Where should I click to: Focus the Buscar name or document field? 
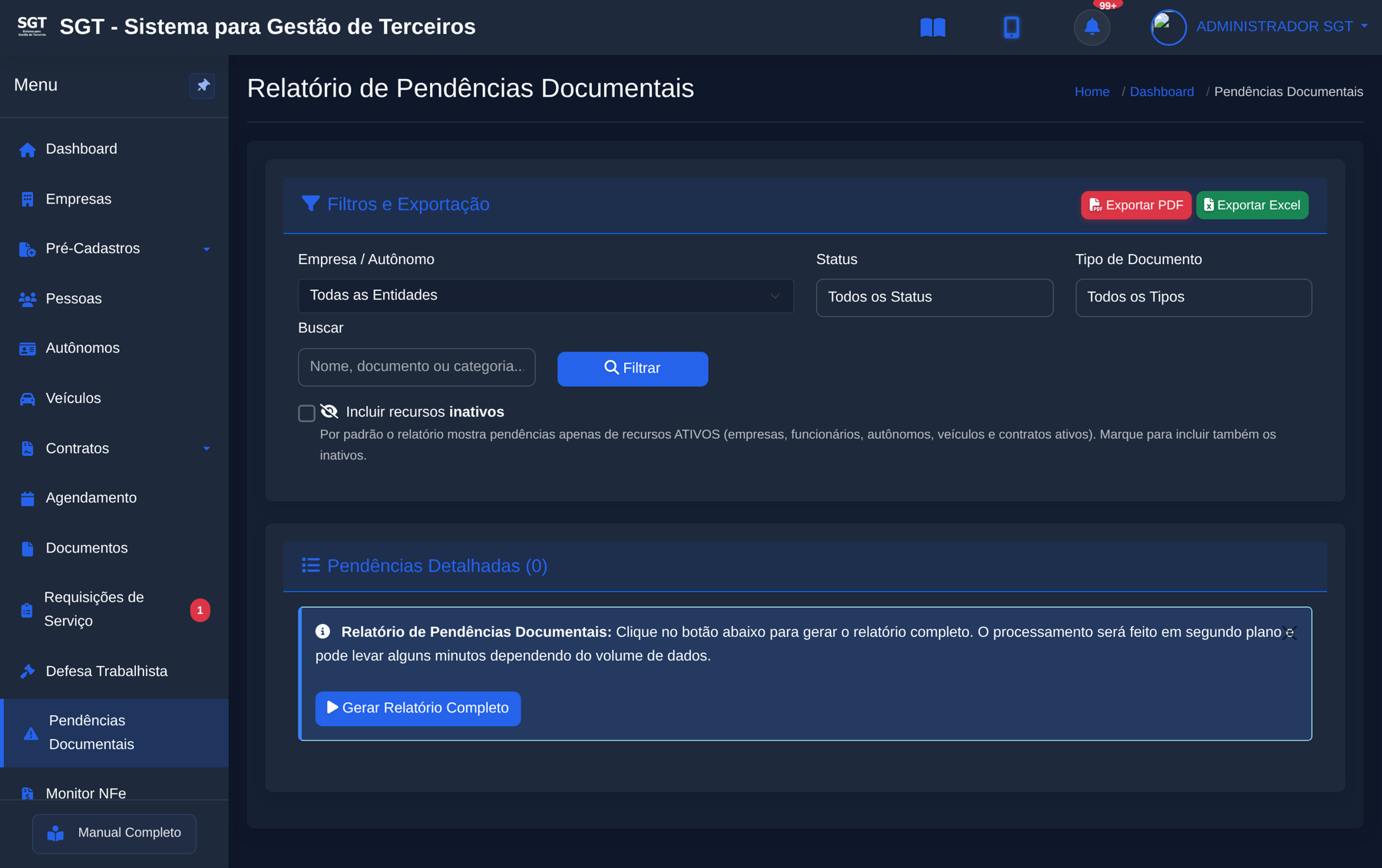pyautogui.click(x=416, y=367)
